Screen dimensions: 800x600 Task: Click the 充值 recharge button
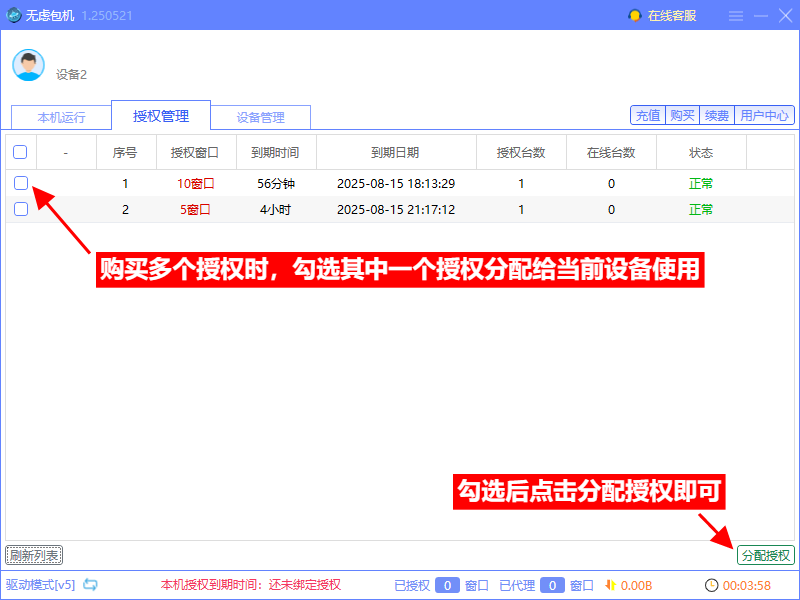[x=647, y=114]
